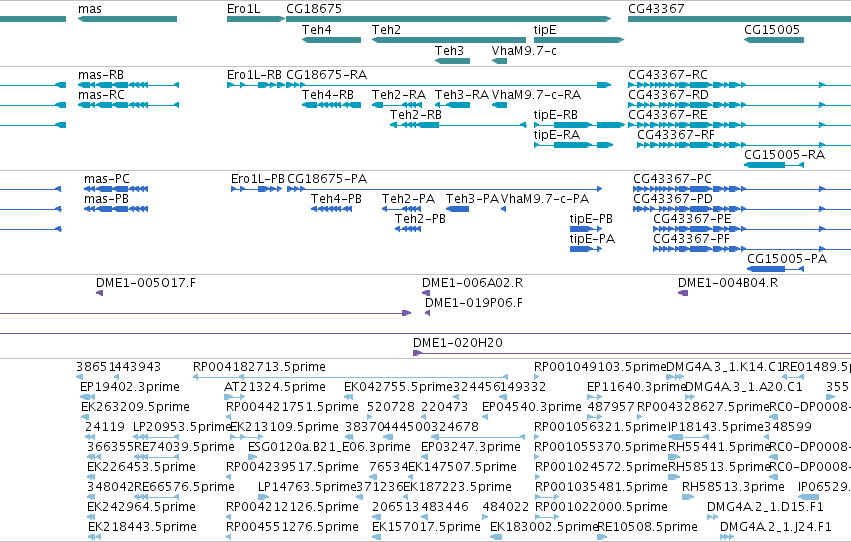Click the Teh4-PB protein feature
The width and height of the screenshot is (851, 542).
[331, 209]
